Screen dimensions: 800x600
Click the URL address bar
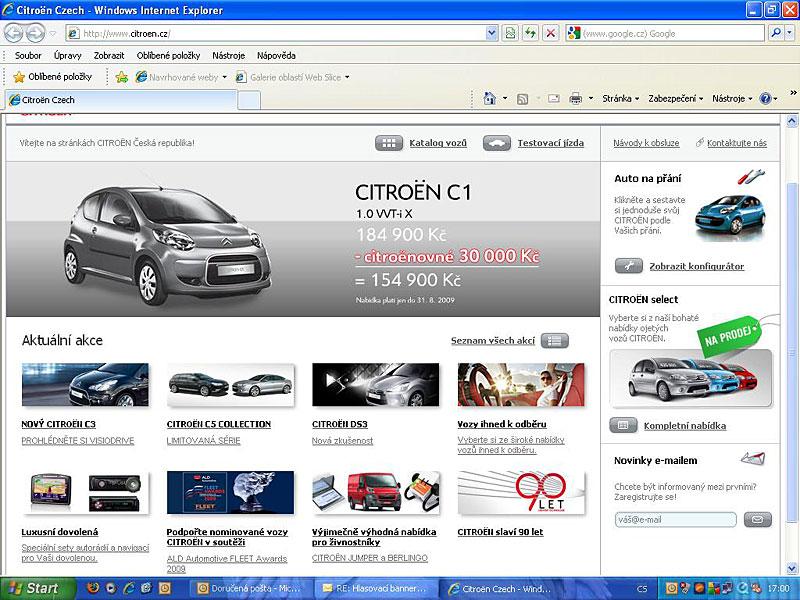pos(276,34)
